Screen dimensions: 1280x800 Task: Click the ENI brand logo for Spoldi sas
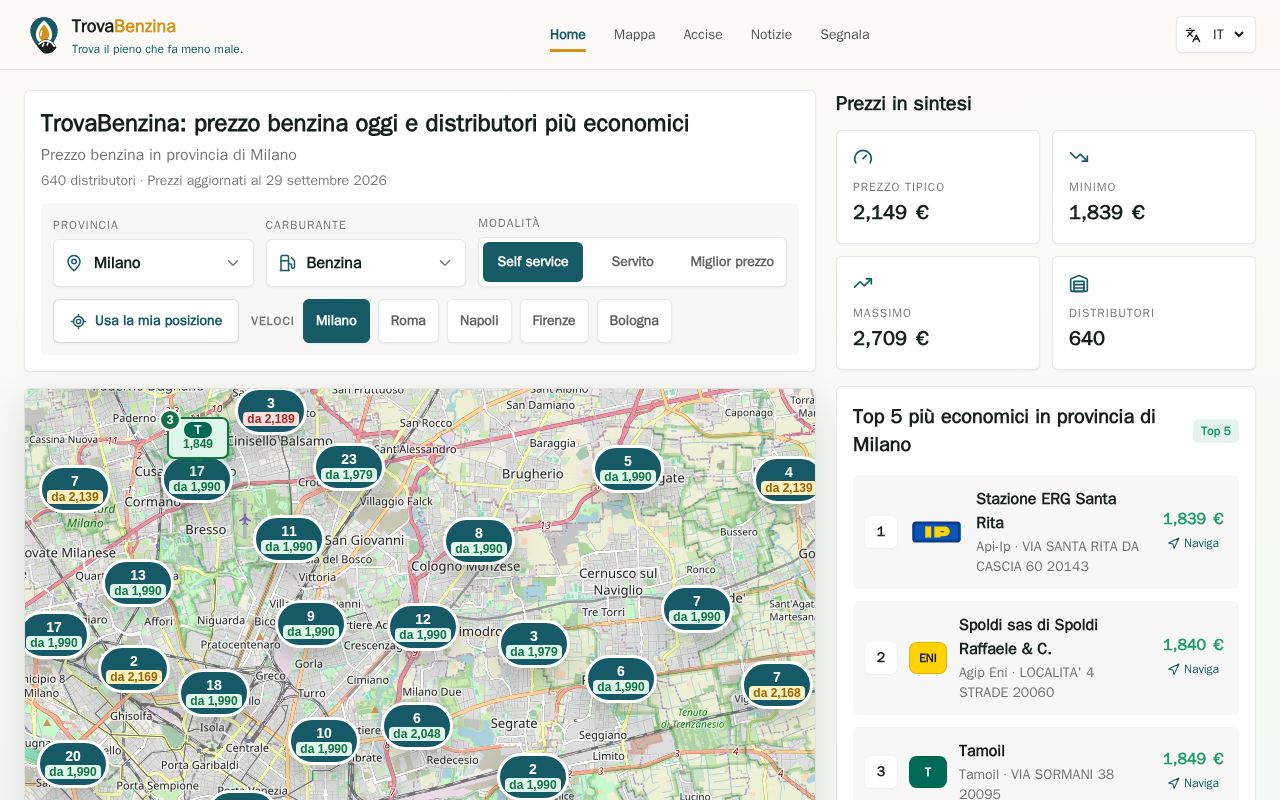point(928,658)
